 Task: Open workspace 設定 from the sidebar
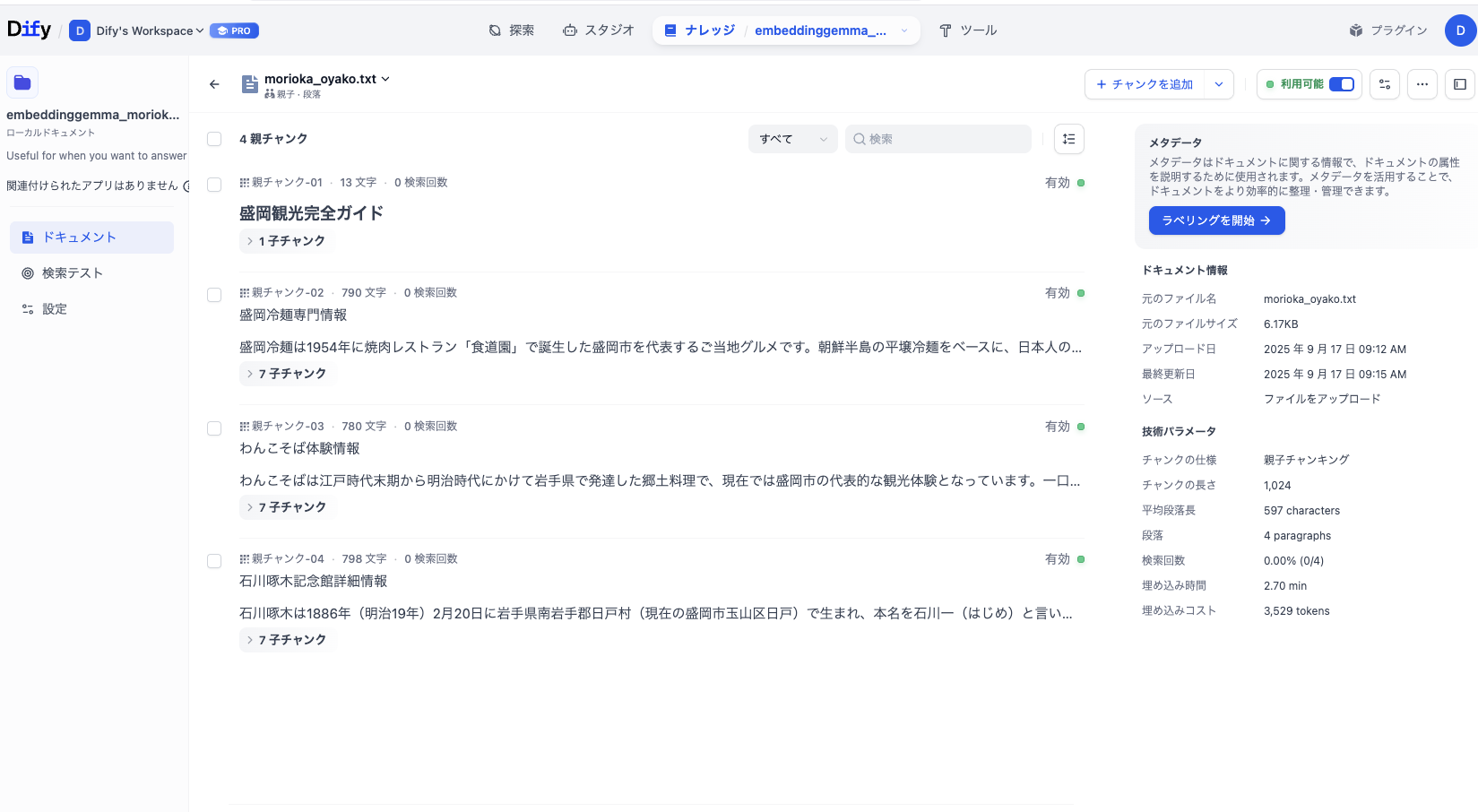[x=54, y=308]
